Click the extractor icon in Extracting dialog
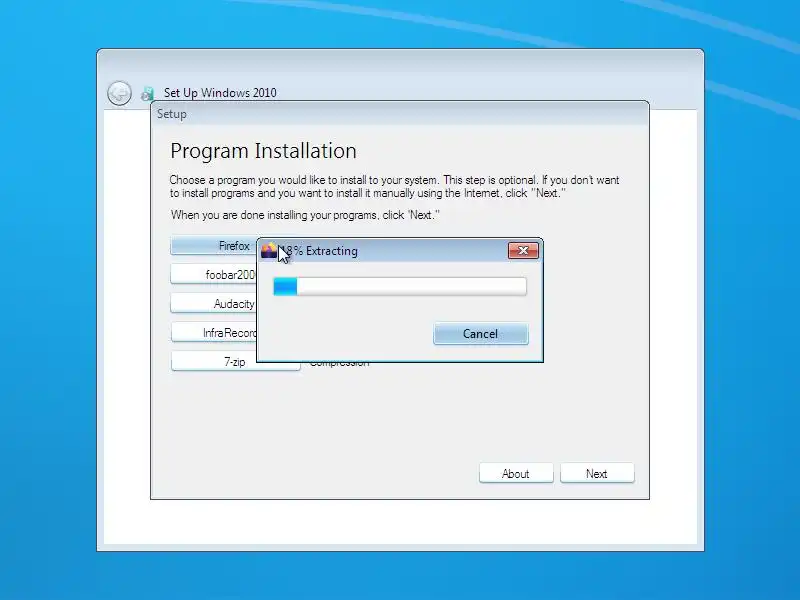 point(269,251)
